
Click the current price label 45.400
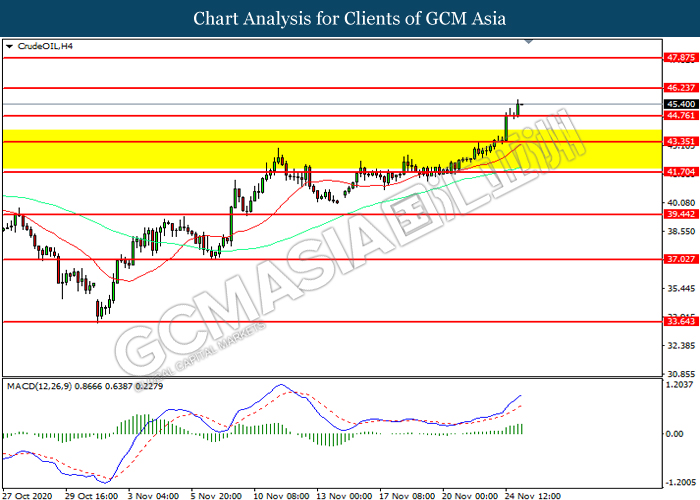point(680,104)
